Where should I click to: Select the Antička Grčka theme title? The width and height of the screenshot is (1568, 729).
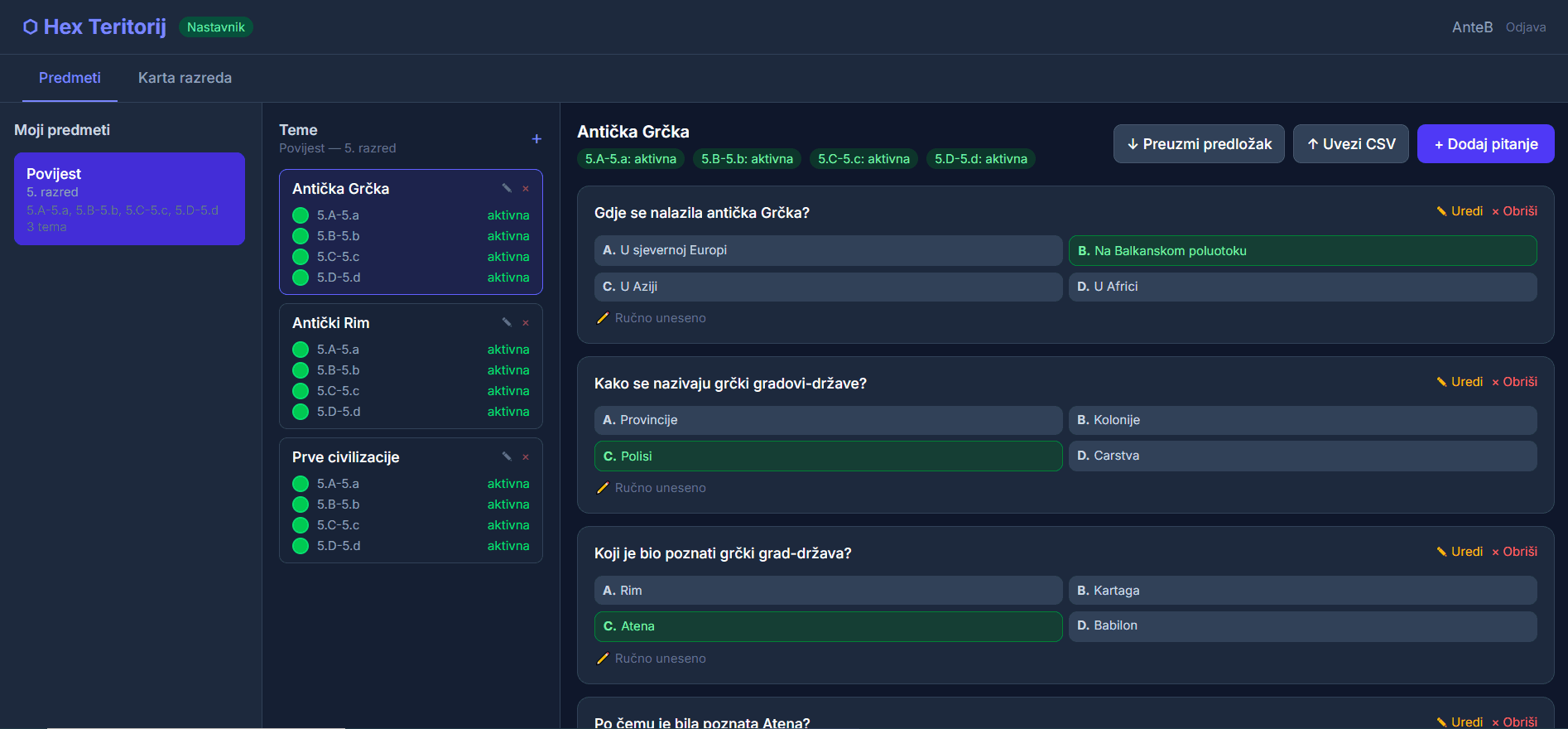[340, 189]
